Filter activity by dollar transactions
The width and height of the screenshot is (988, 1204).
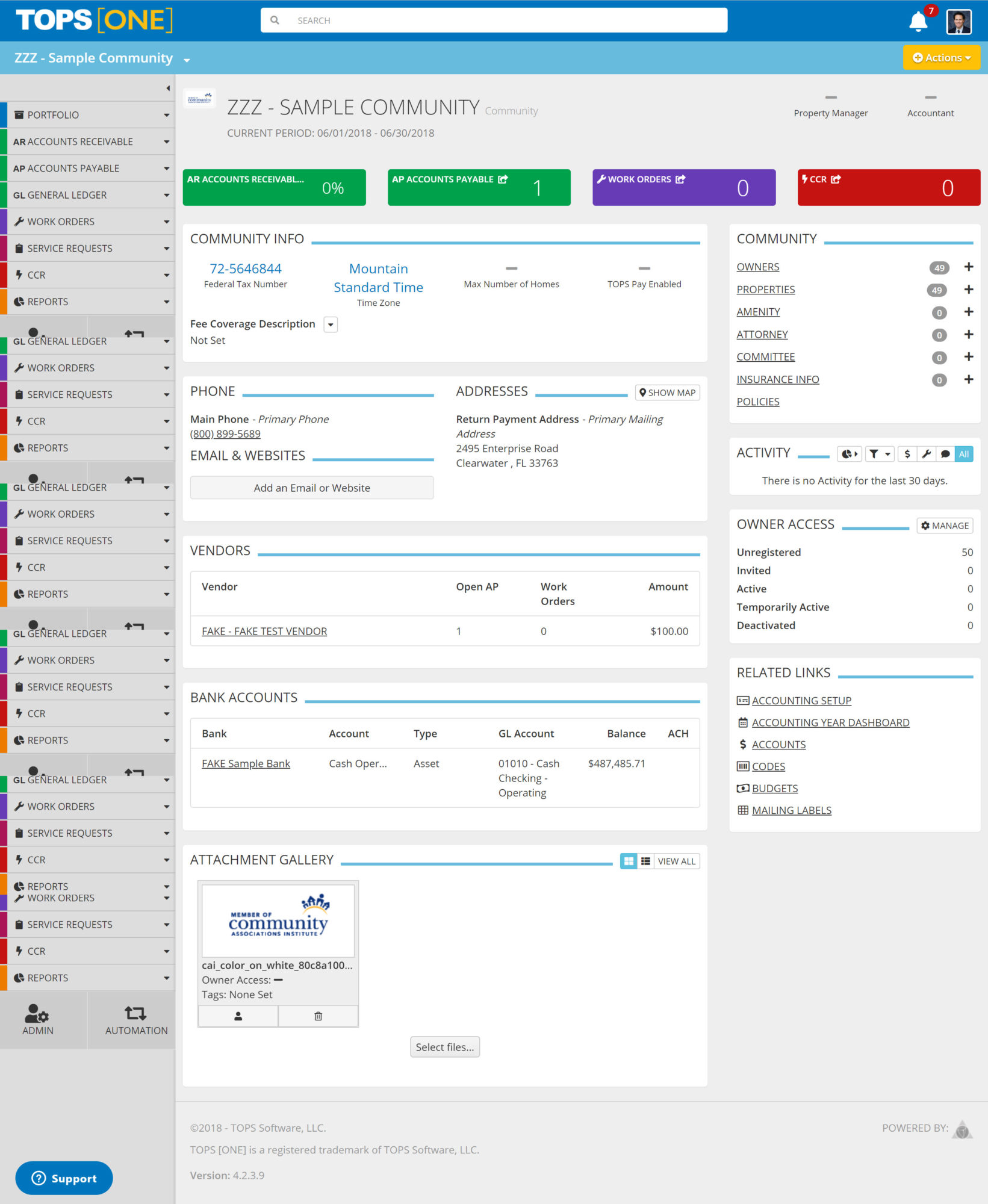tap(907, 454)
